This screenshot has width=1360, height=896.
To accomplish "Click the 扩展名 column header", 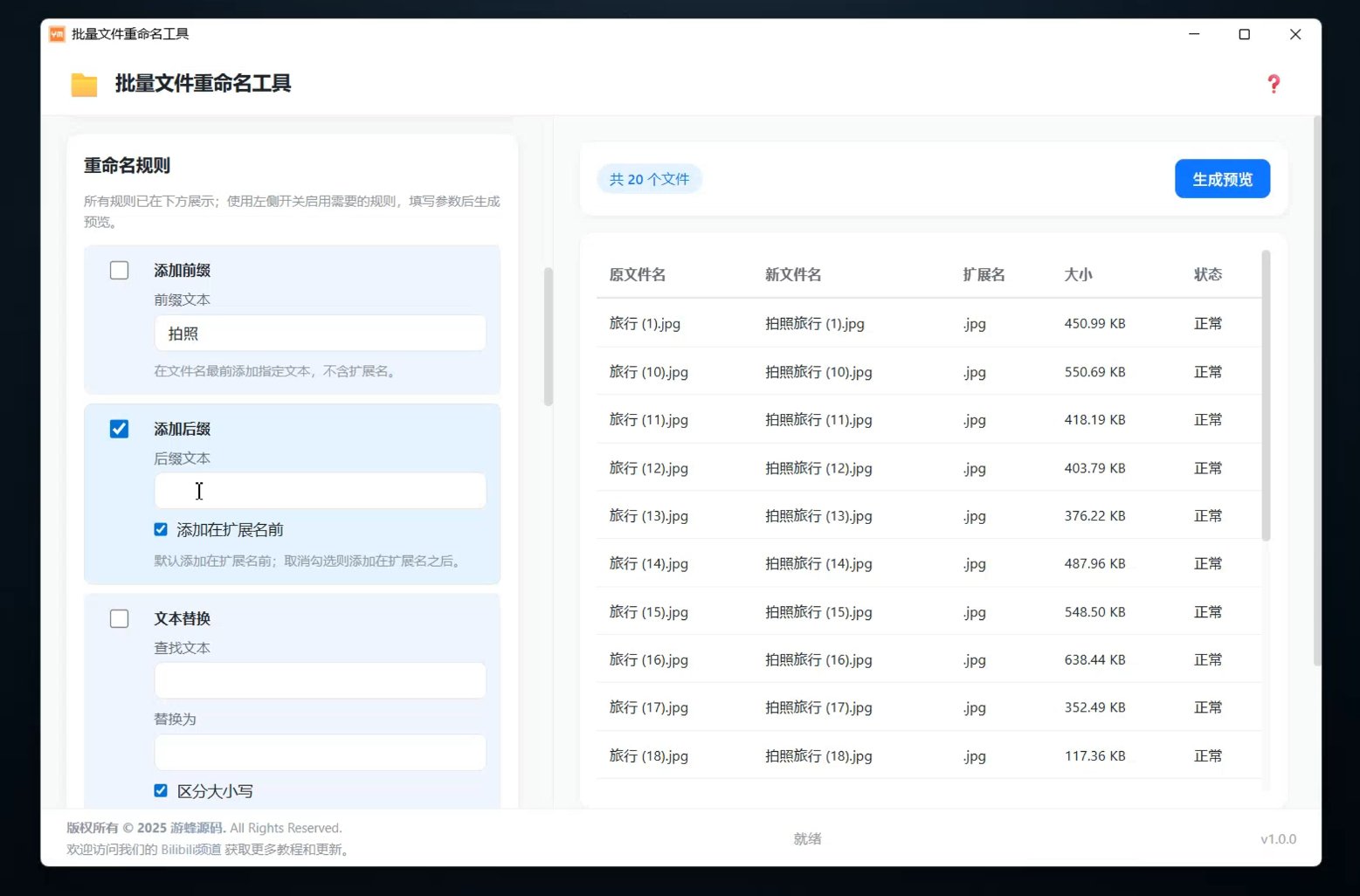I will click(x=984, y=274).
